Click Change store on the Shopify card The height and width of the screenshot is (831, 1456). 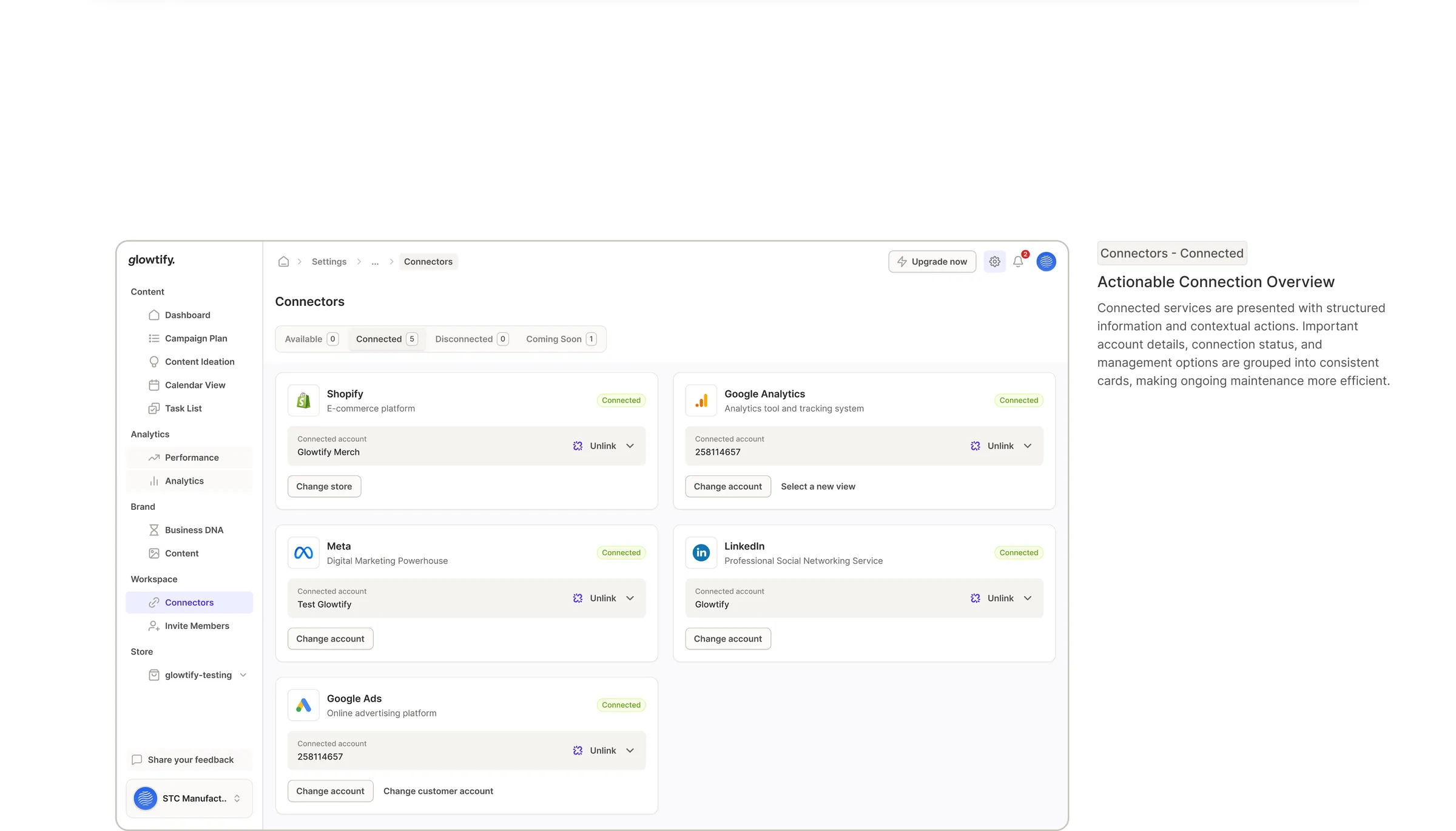324,487
